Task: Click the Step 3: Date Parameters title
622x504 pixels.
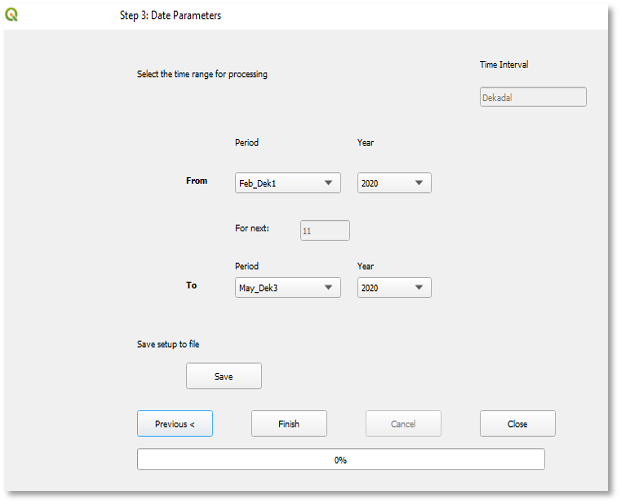Action: pos(171,16)
